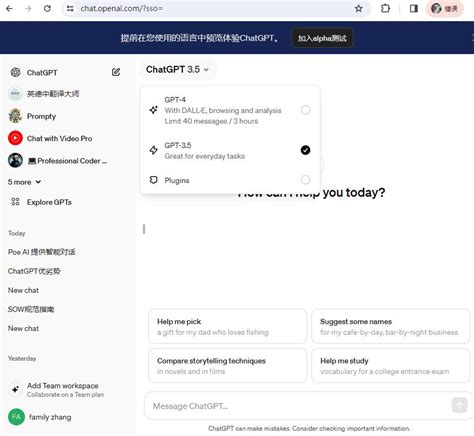Click GPT-3.5 lightning bolt icon
The width and height of the screenshot is (474, 436).
click(x=153, y=150)
